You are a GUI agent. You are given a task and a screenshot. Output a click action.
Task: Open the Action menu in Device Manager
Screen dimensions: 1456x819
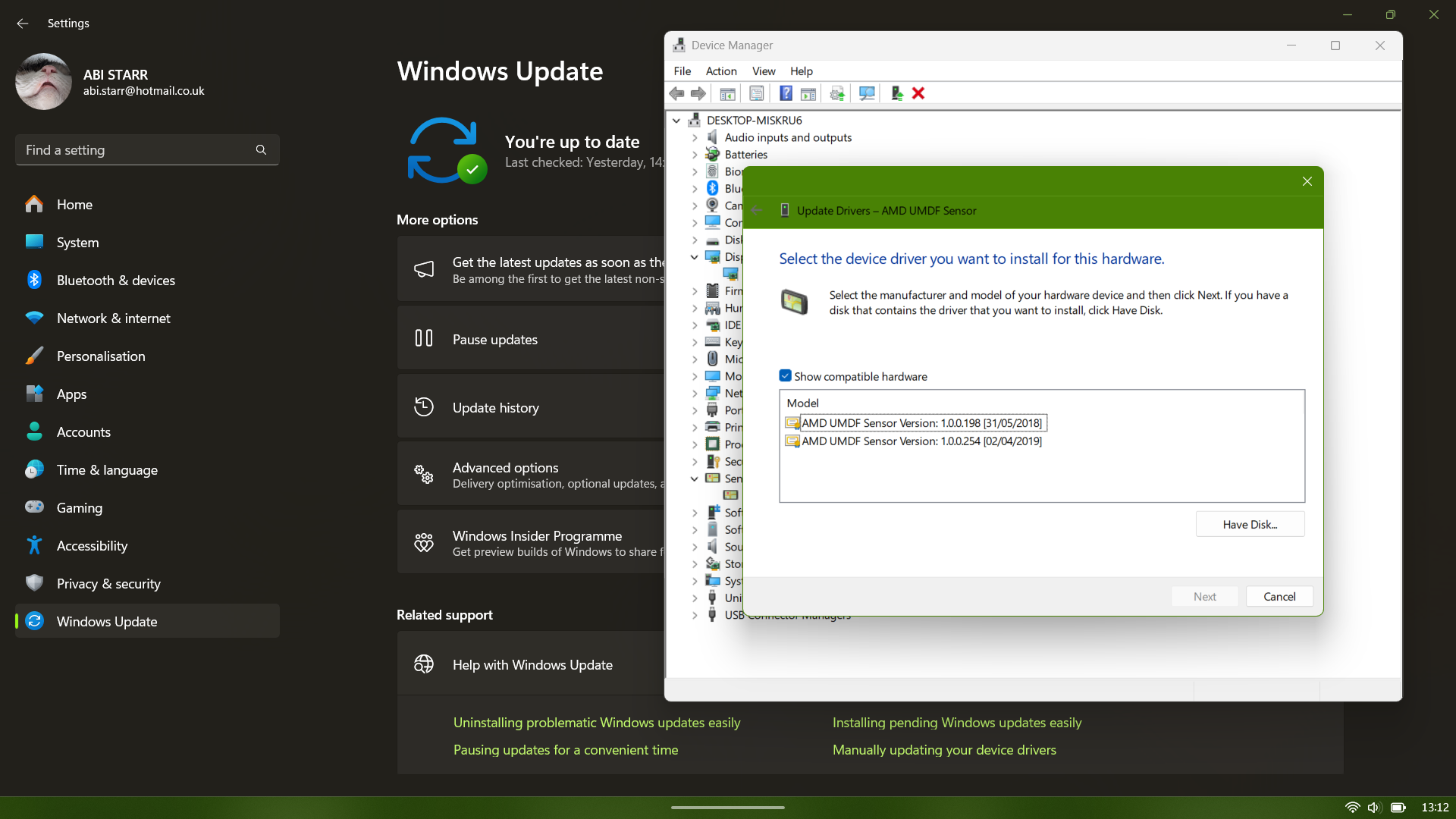720,71
